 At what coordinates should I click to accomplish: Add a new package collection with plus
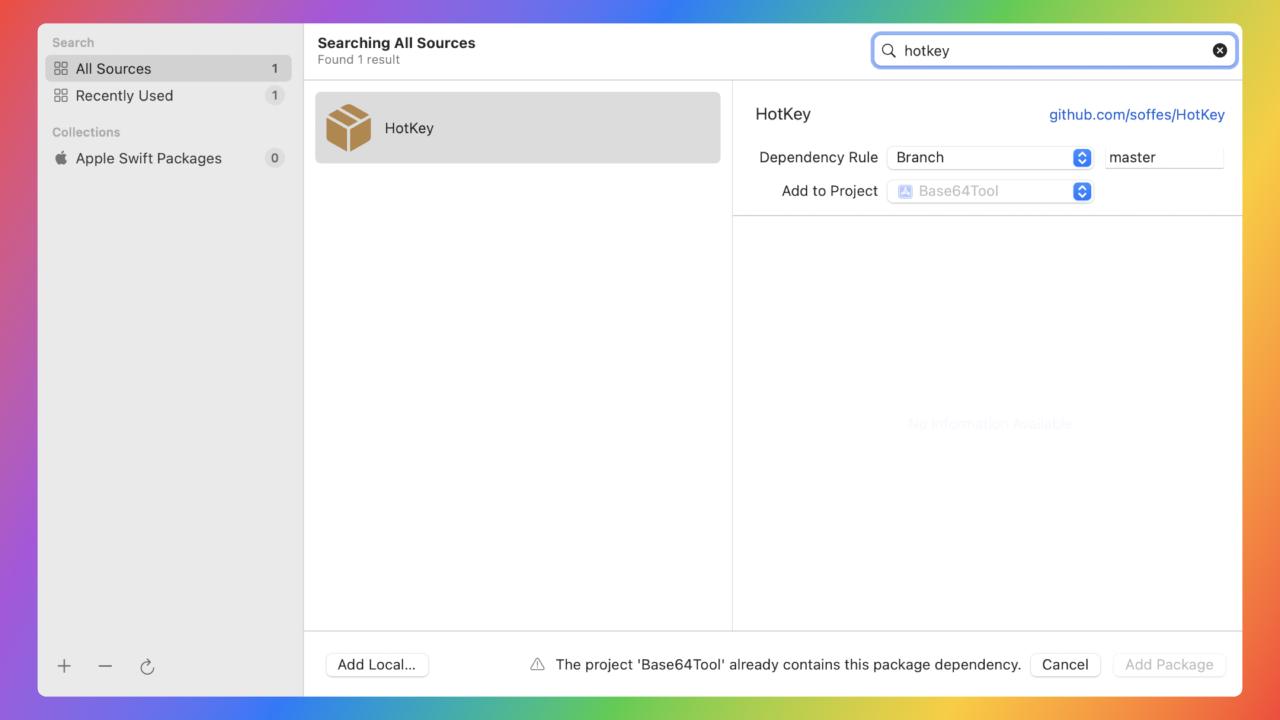[64, 666]
